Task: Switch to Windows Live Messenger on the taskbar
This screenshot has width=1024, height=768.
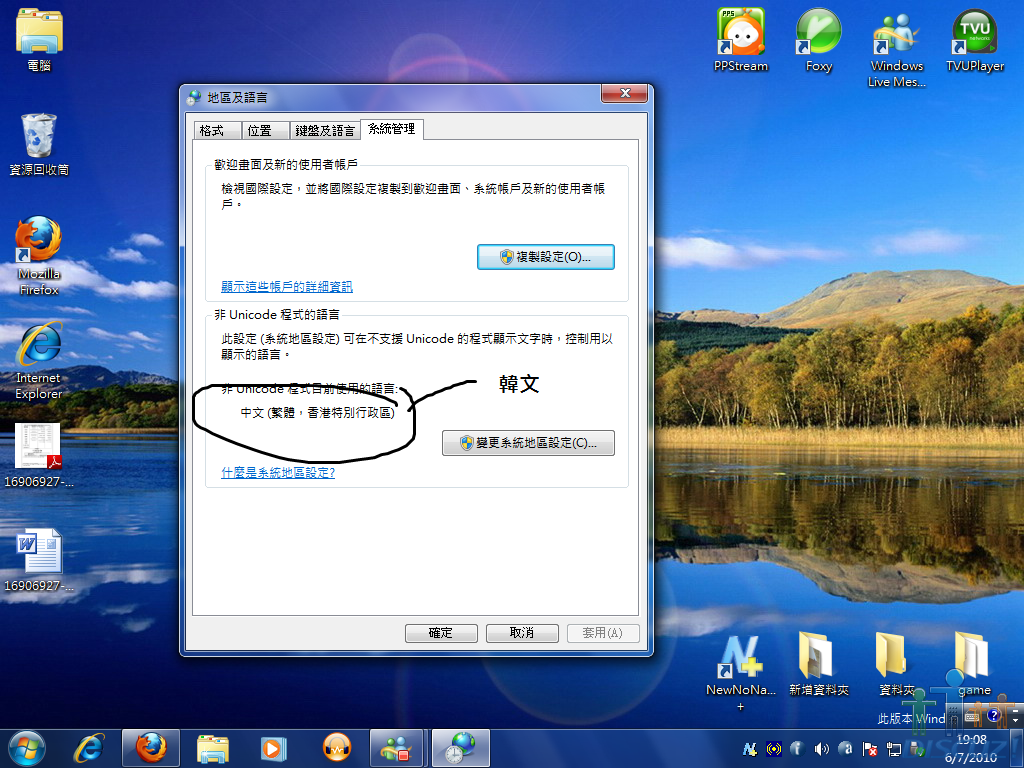Action: click(x=396, y=748)
